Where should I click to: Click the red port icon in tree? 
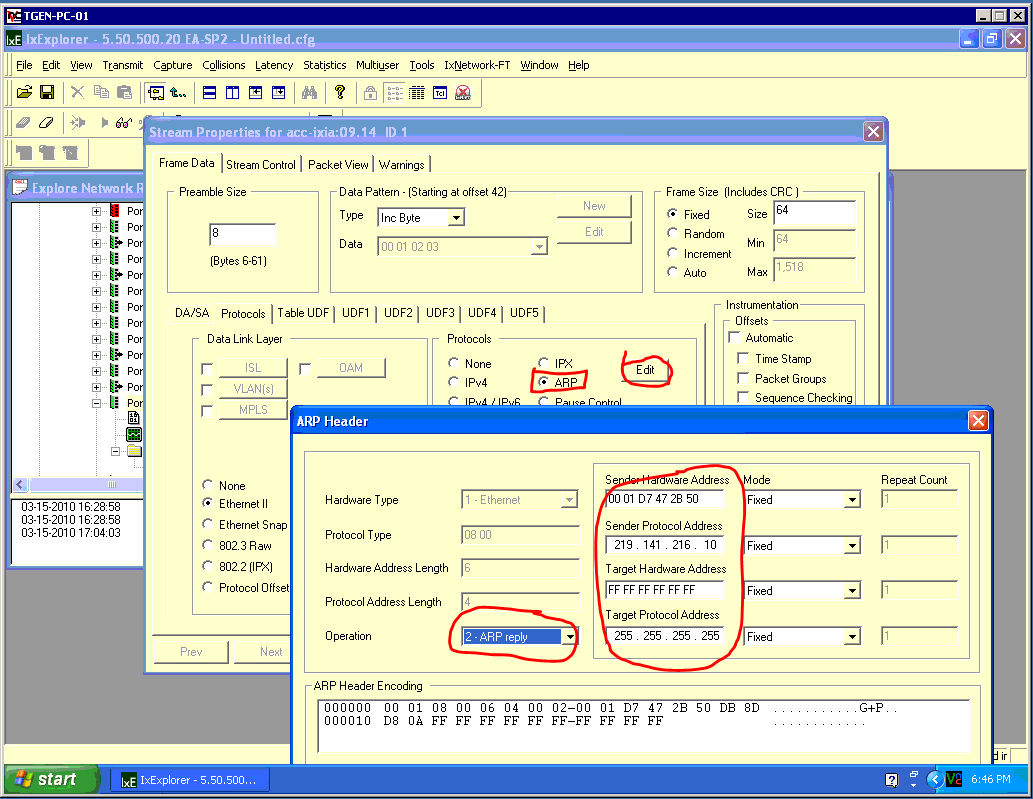115,211
